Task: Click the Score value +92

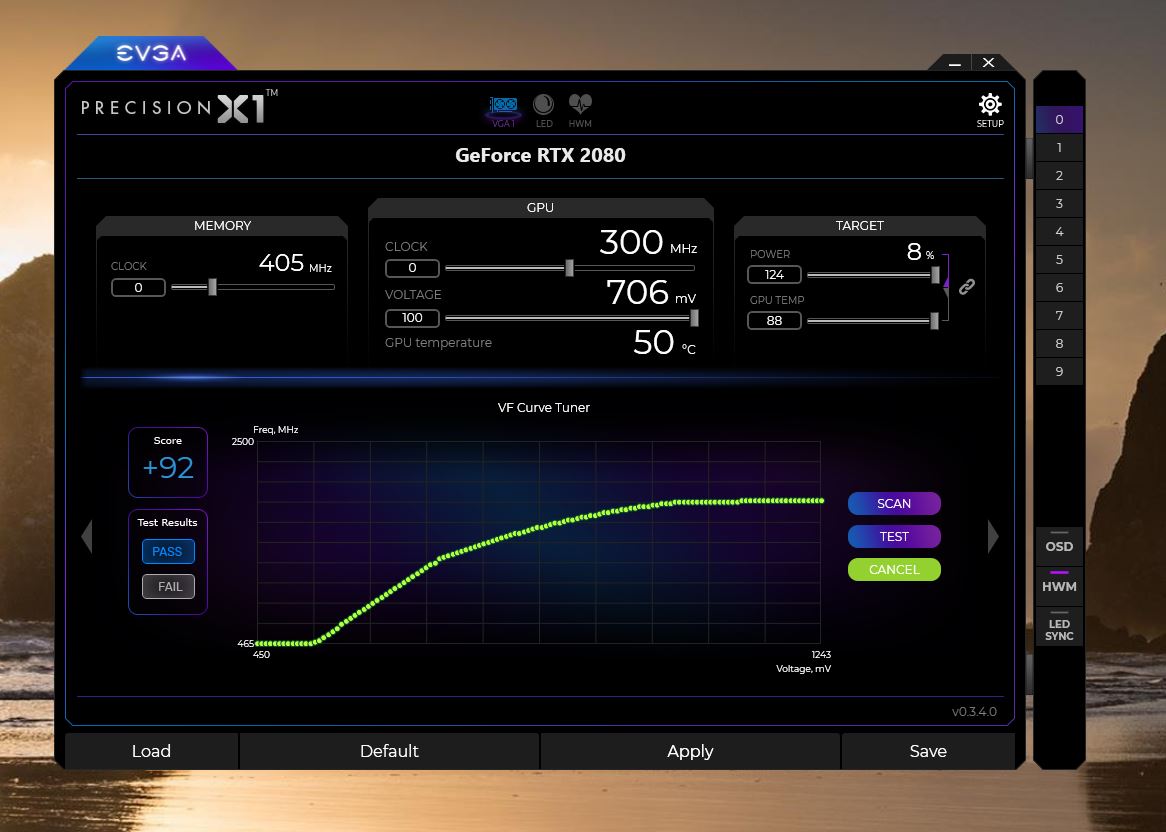Action: (168, 467)
